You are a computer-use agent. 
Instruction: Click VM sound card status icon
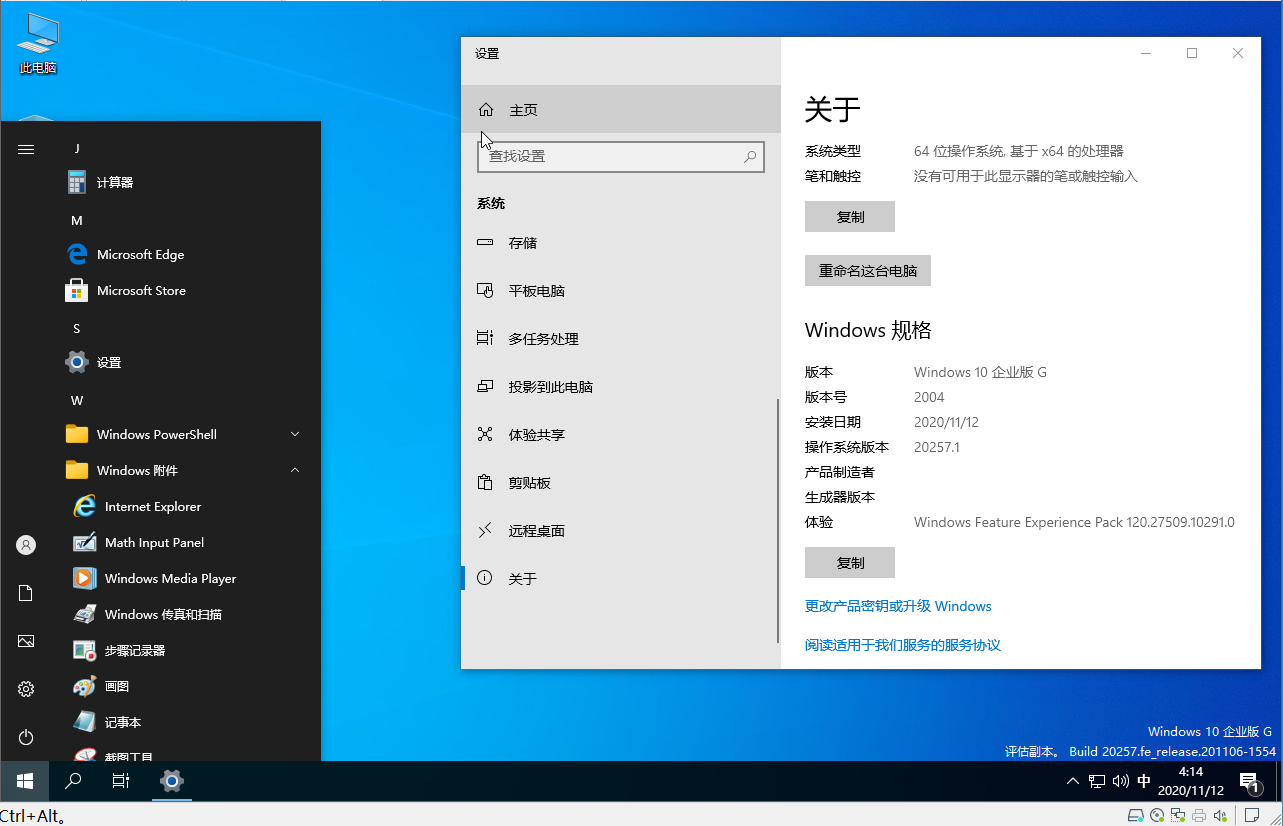pyautogui.click(x=1220, y=815)
